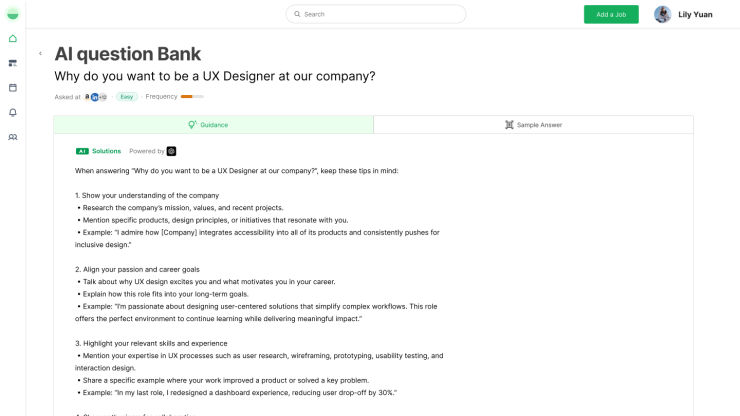This screenshot has height=416, width=740.
Task: Open notifications bell in sidebar
Action: [x=13, y=112]
